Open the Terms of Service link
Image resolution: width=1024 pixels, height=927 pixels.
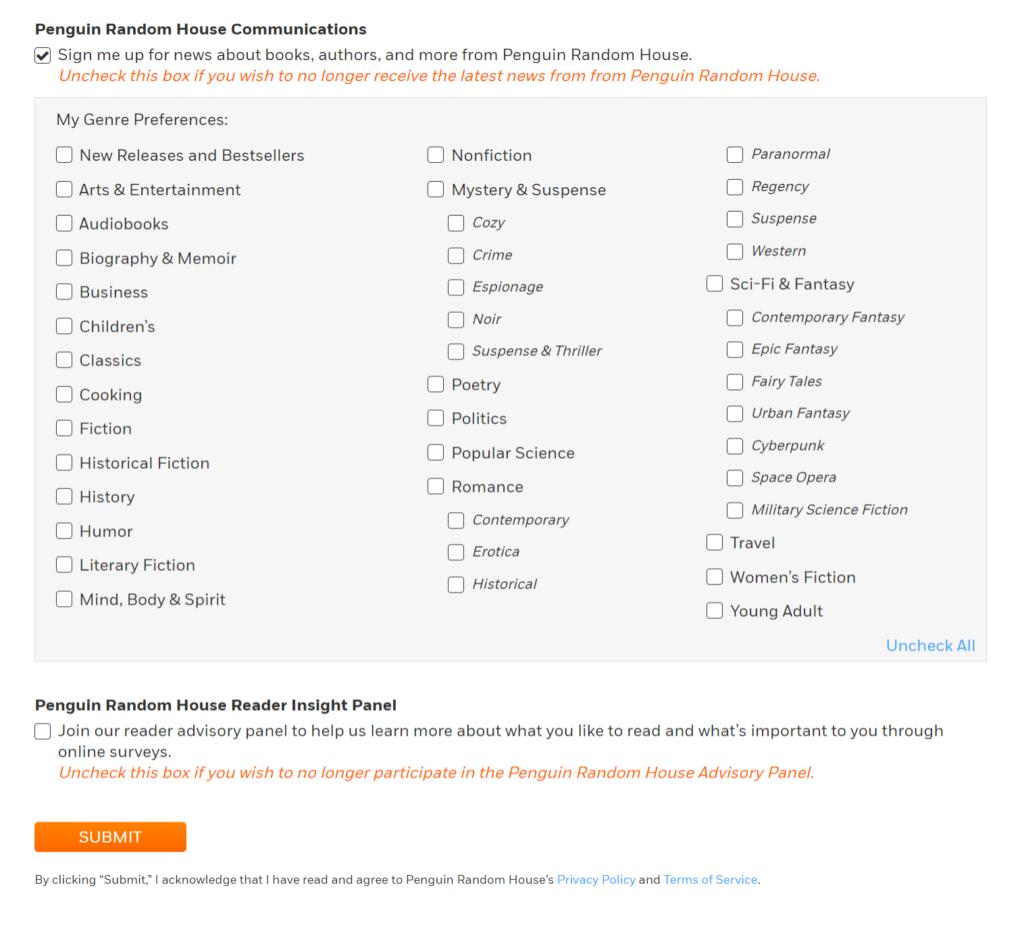point(710,880)
